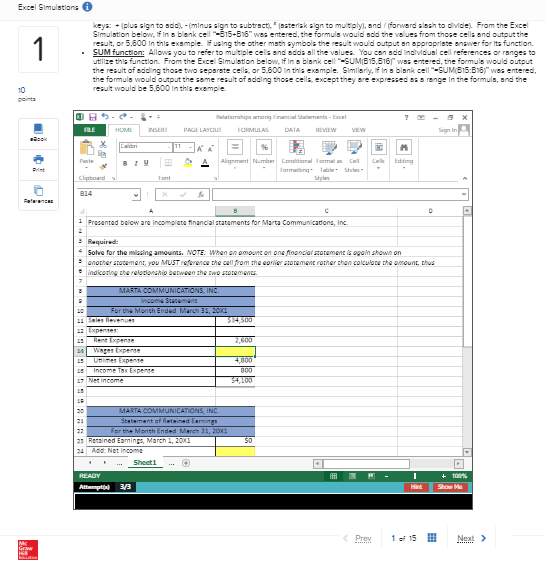The image size is (545, 569).
Task: Click the Hint button
Action: [416, 487]
